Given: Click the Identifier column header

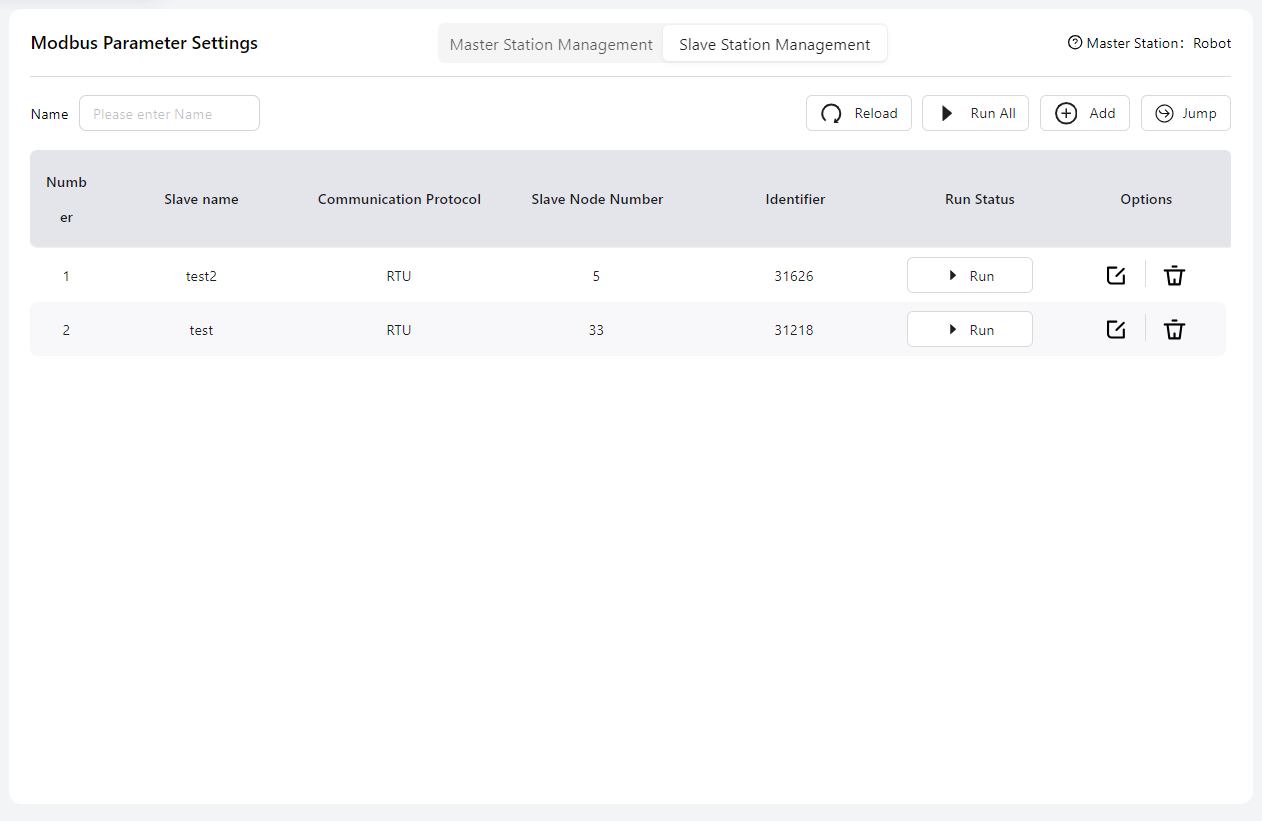Looking at the screenshot, I should 795,199.
